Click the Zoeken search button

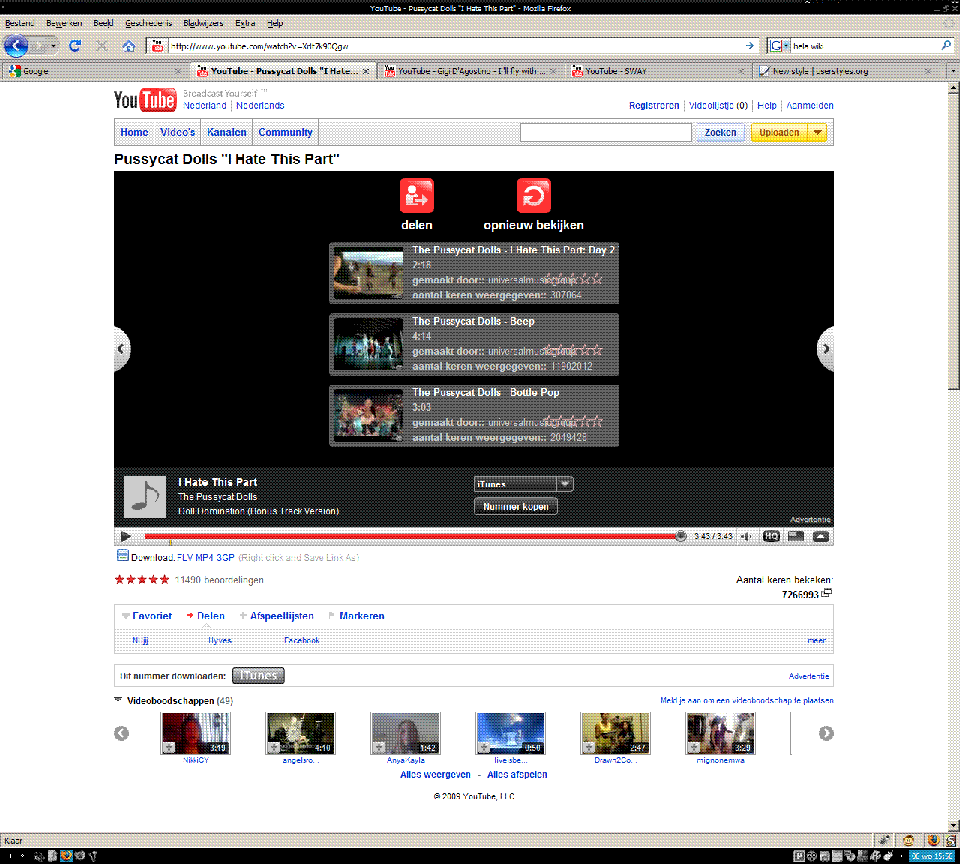click(720, 132)
